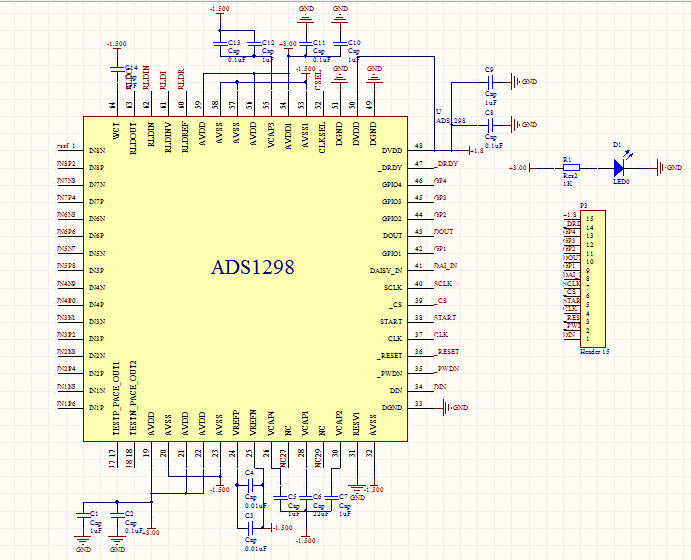Select capacitor C14 symbol above WCT pin

point(117,69)
